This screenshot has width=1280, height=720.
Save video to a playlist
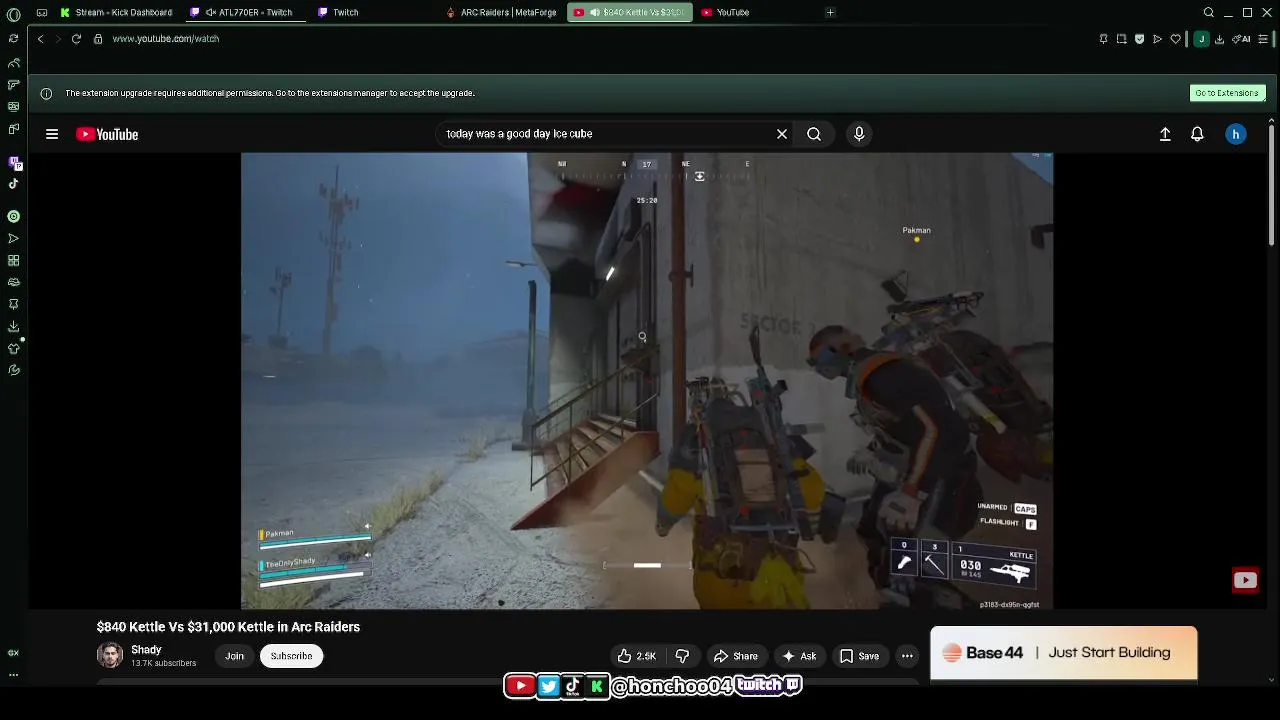click(x=860, y=656)
